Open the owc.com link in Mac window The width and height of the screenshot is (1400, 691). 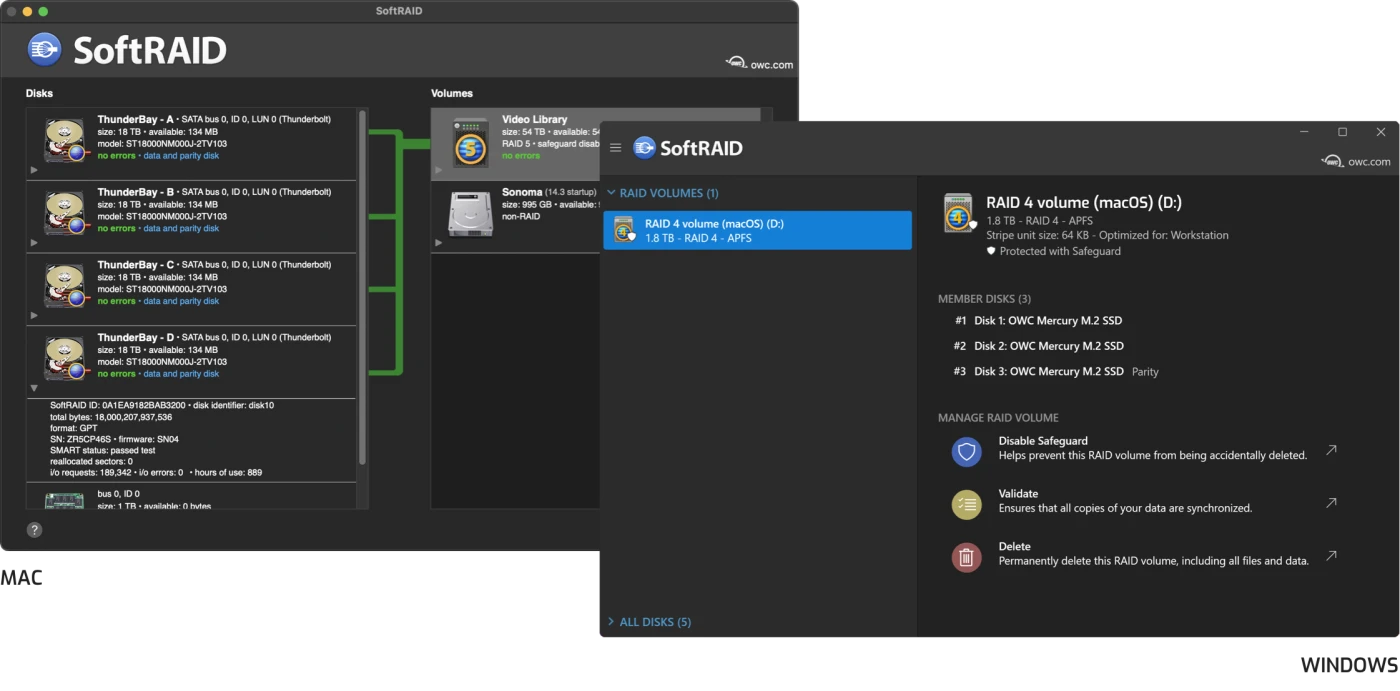pyautogui.click(x=760, y=63)
